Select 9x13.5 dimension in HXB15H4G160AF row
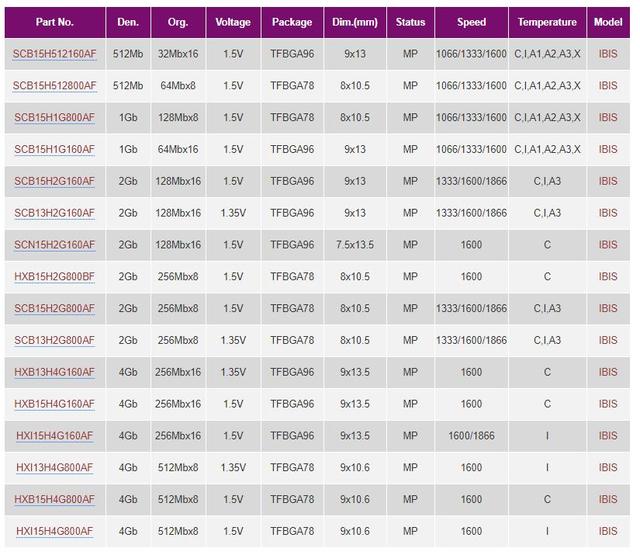640x555 pixels. pos(355,404)
